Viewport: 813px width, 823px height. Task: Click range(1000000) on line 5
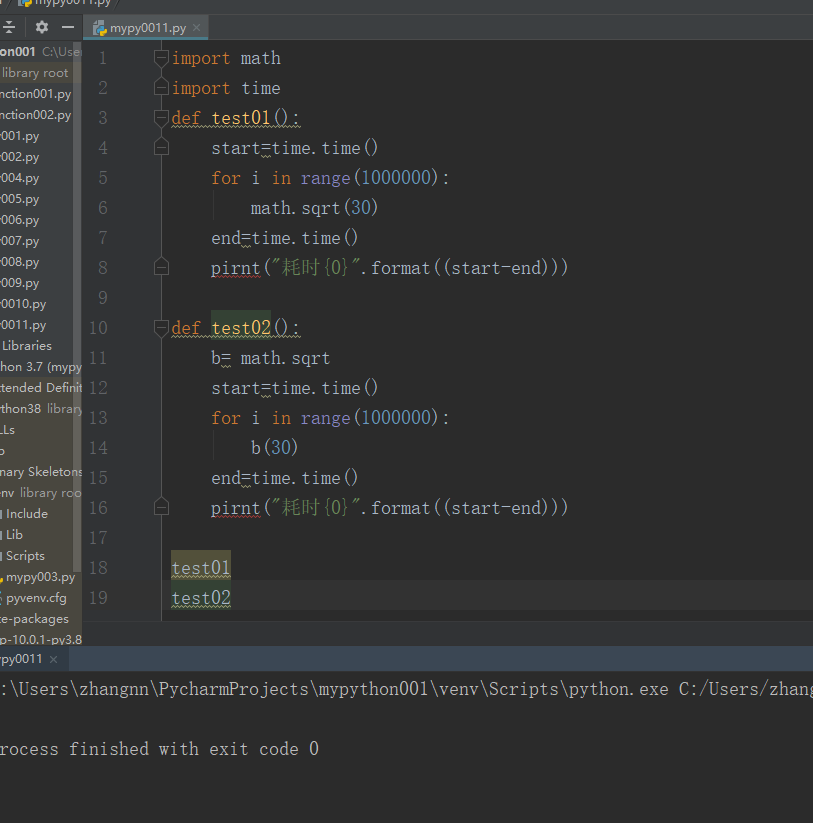click(x=369, y=178)
